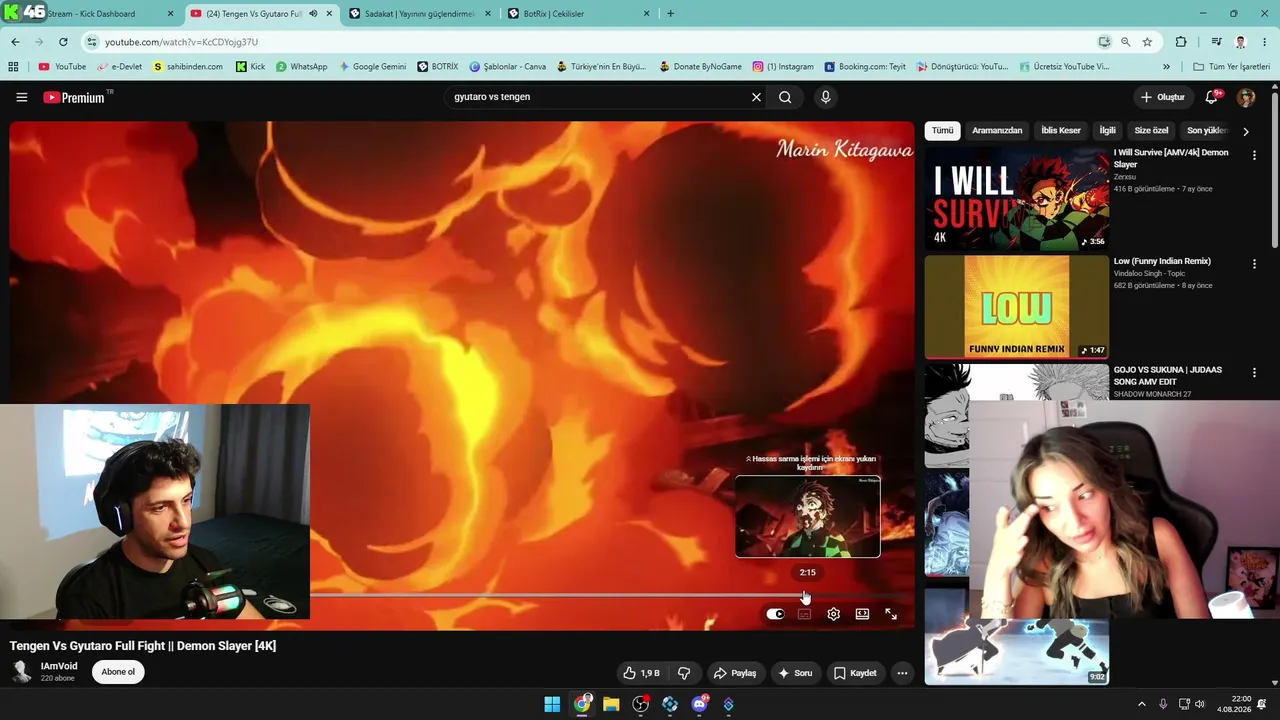Screen dimensions: 1280x720
Task: Submit search with the magnifier button
Action: (x=785, y=97)
